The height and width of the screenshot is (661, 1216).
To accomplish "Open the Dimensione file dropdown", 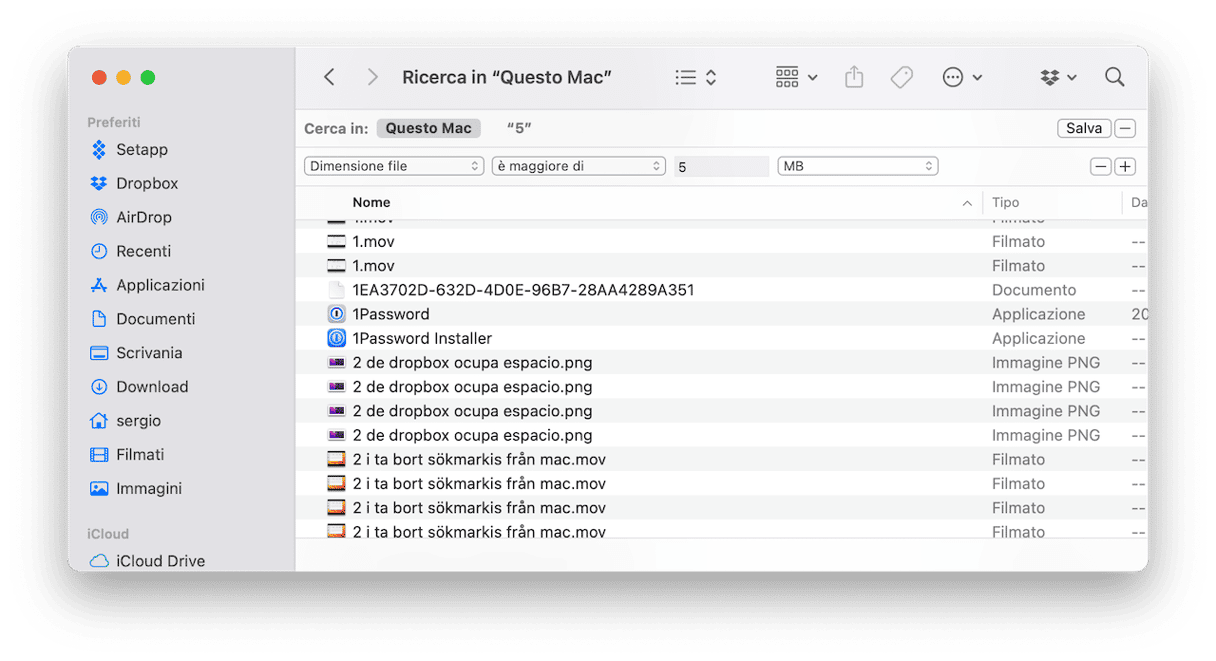I will pos(394,166).
